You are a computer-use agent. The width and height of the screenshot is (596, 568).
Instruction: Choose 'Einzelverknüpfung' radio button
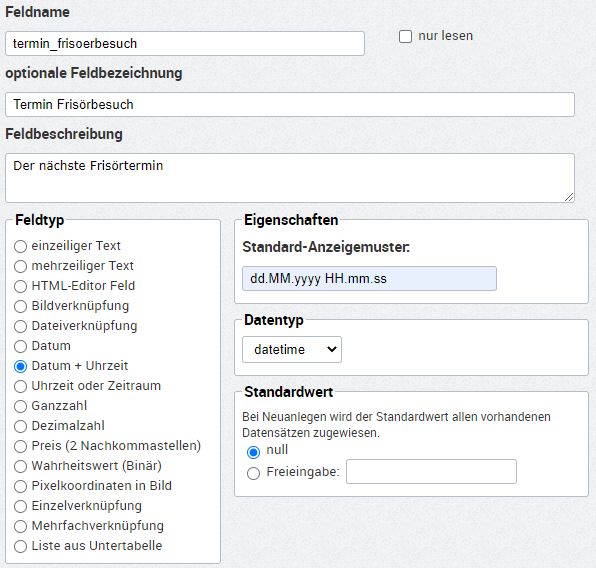point(20,506)
